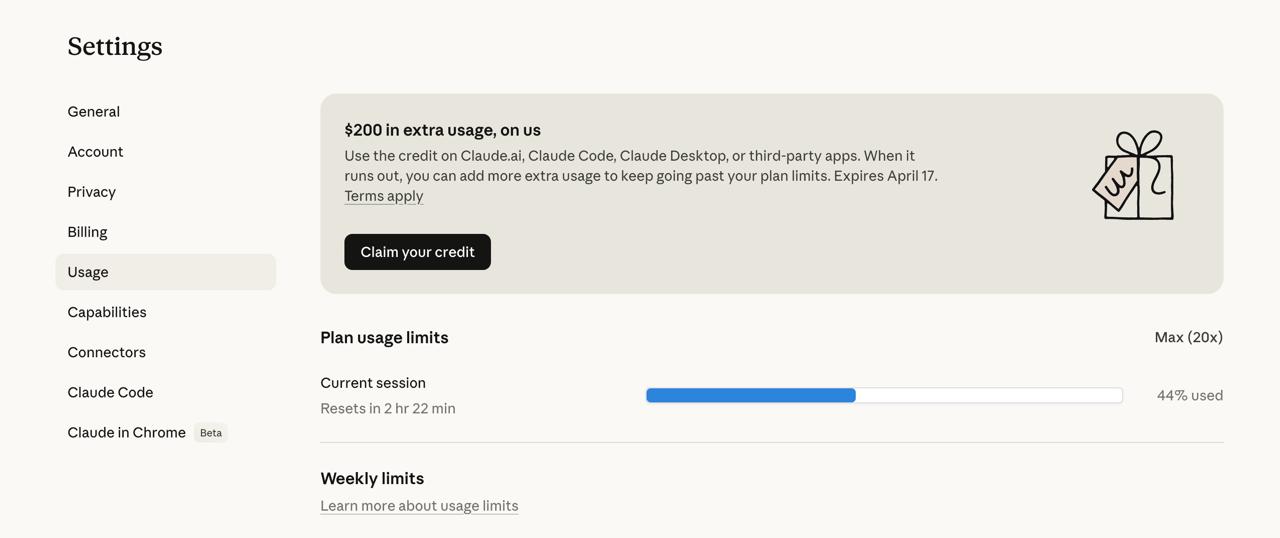Viewport: 1280px width, 538px height.
Task: Click the $200 in extra usage headline
Action: coord(442,130)
